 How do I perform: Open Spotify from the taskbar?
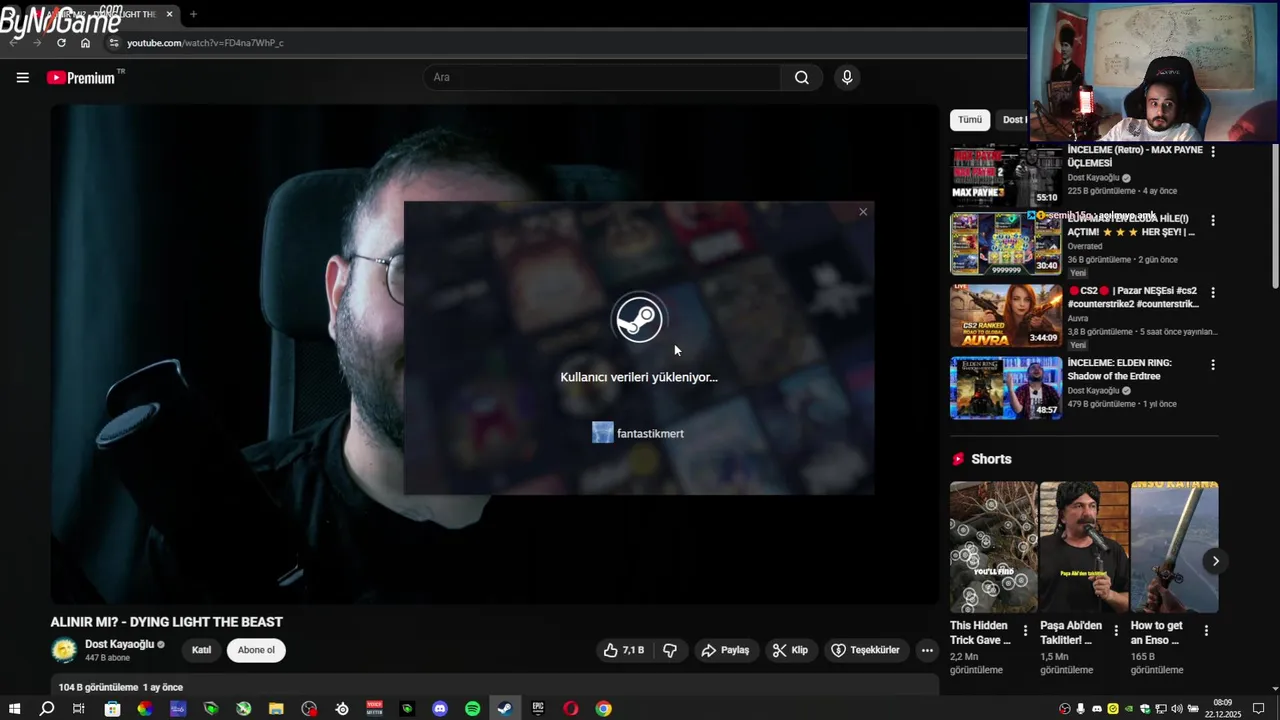click(473, 709)
